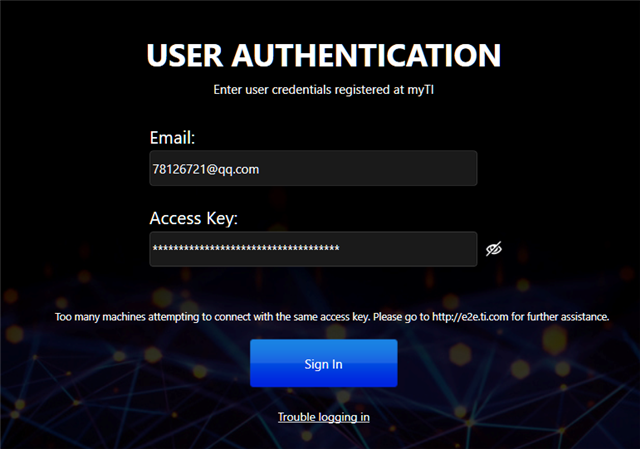Click the subtitle about credentials at myTI
This screenshot has height=449, width=640.
[324, 90]
